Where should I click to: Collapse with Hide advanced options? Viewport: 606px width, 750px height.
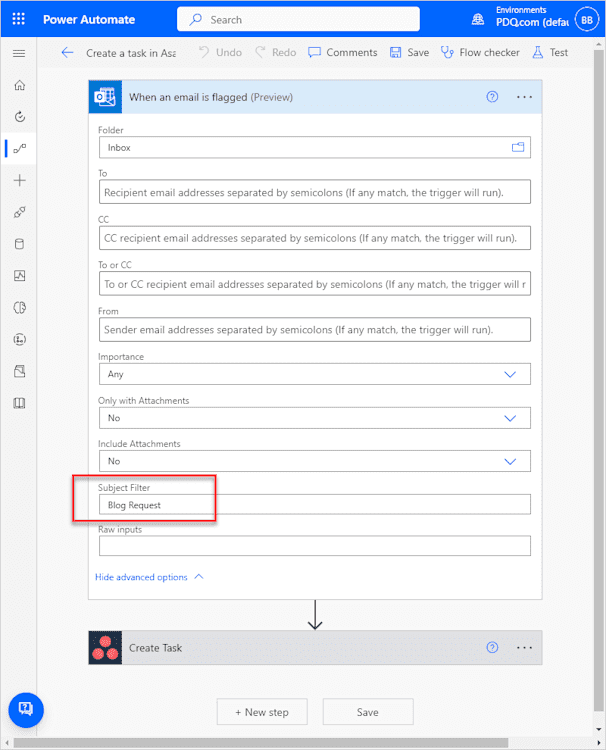coord(149,577)
